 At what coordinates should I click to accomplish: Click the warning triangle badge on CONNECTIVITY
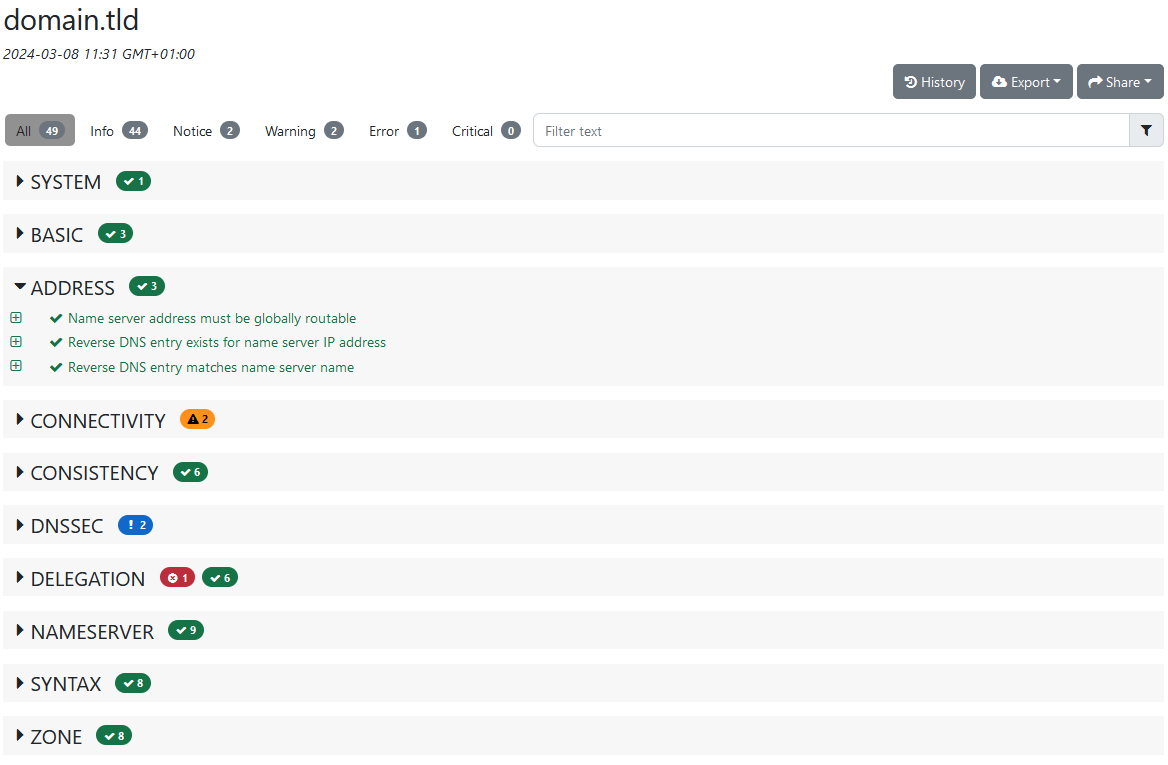197,418
